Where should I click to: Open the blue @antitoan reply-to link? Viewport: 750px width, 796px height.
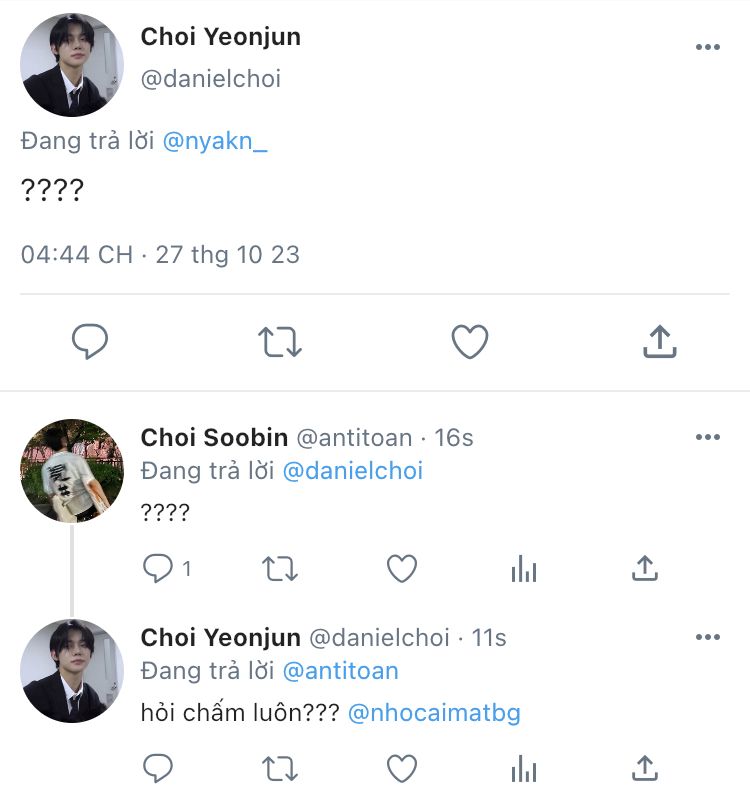pyautogui.click(x=340, y=670)
